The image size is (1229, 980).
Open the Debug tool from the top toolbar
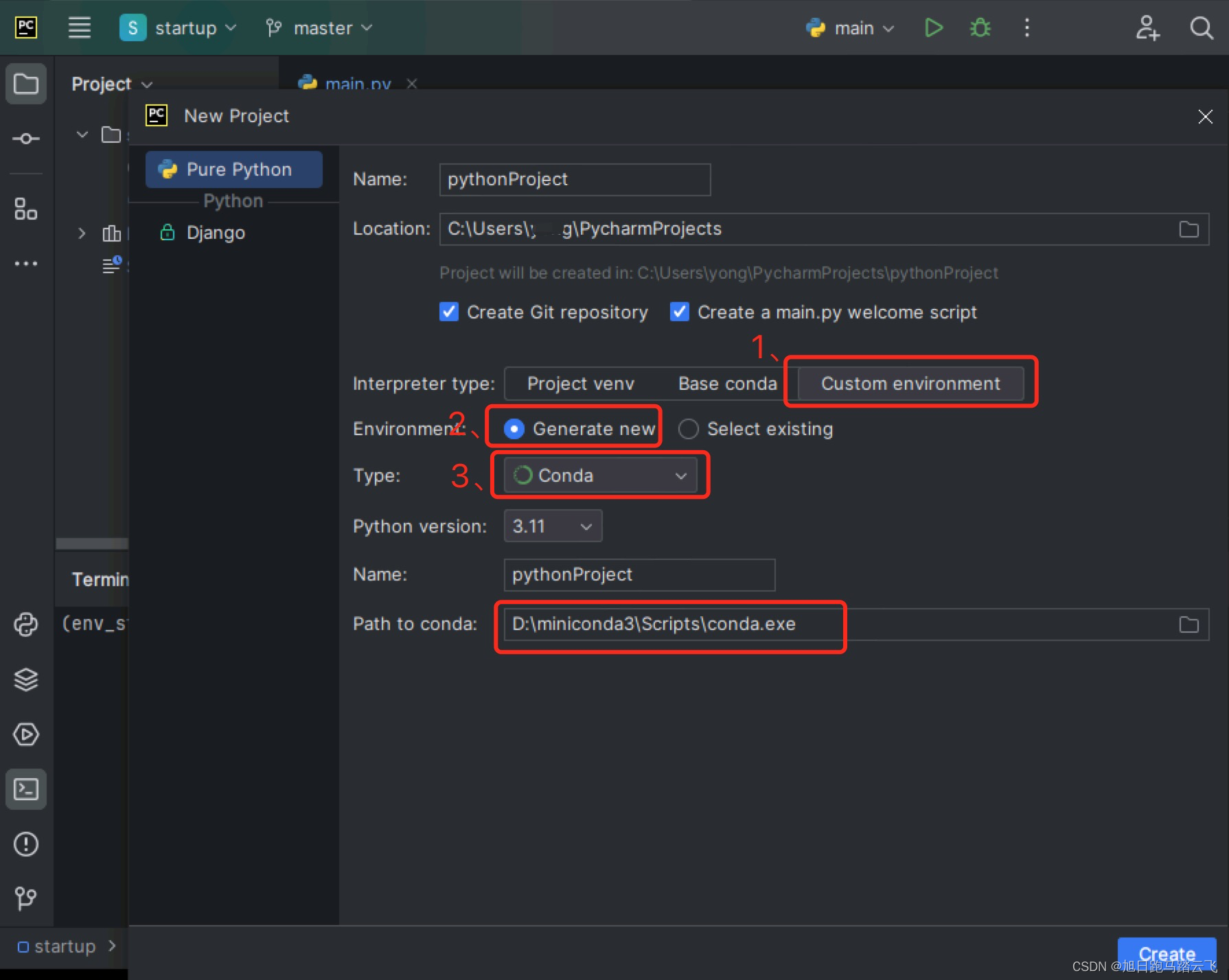980,27
